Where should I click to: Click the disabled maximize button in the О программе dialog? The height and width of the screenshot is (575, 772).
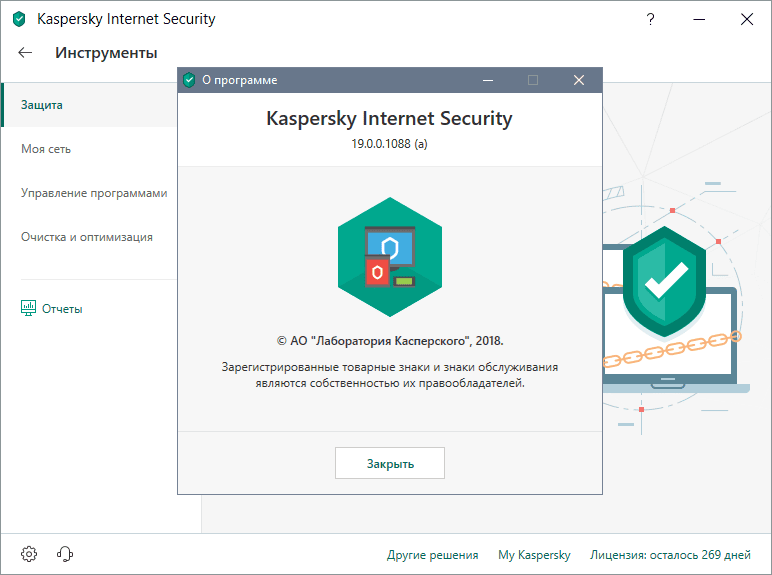[x=533, y=80]
